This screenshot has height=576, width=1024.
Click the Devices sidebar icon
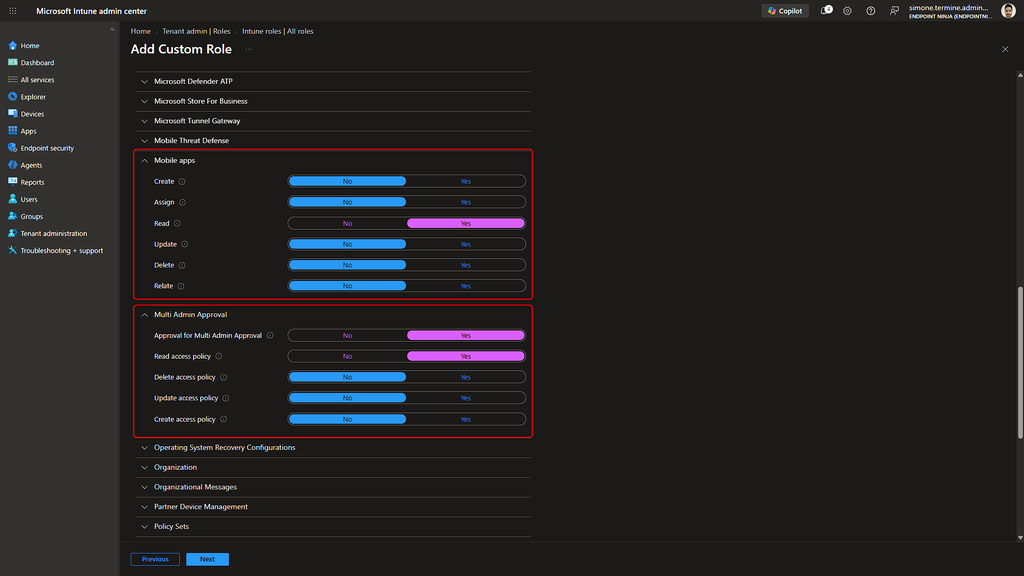click(12, 114)
